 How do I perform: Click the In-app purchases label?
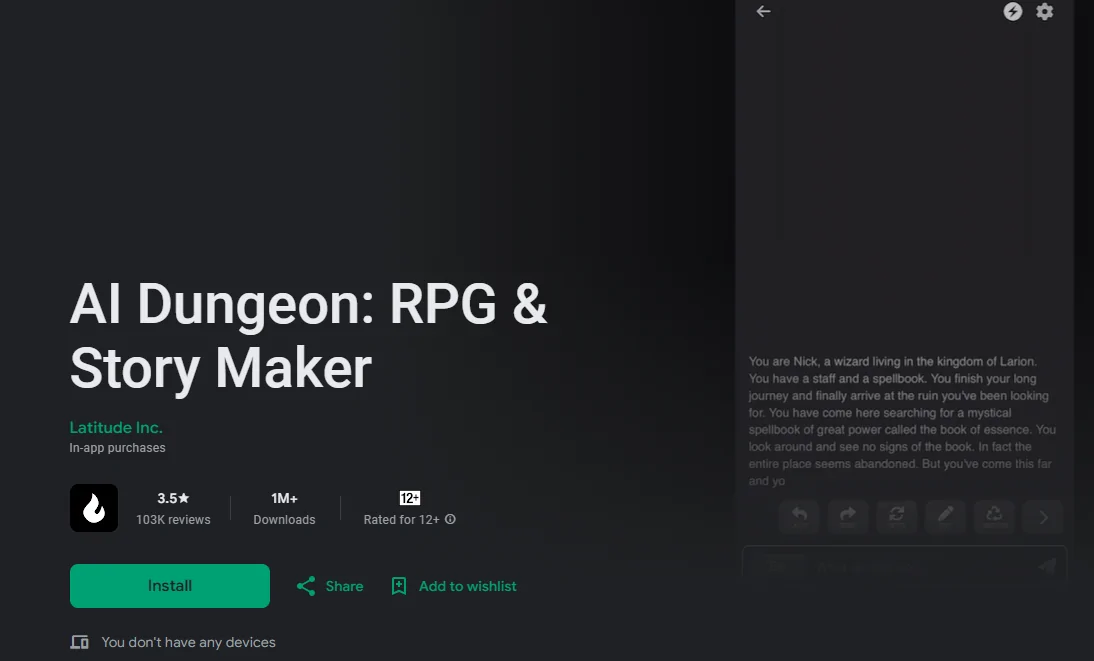[117, 448]
